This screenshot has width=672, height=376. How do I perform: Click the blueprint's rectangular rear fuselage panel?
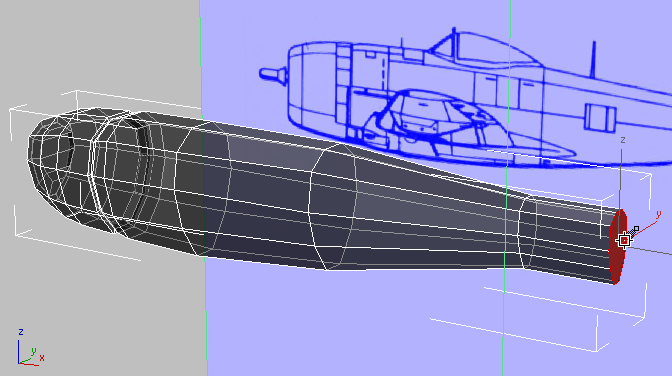tap(600, 117)
